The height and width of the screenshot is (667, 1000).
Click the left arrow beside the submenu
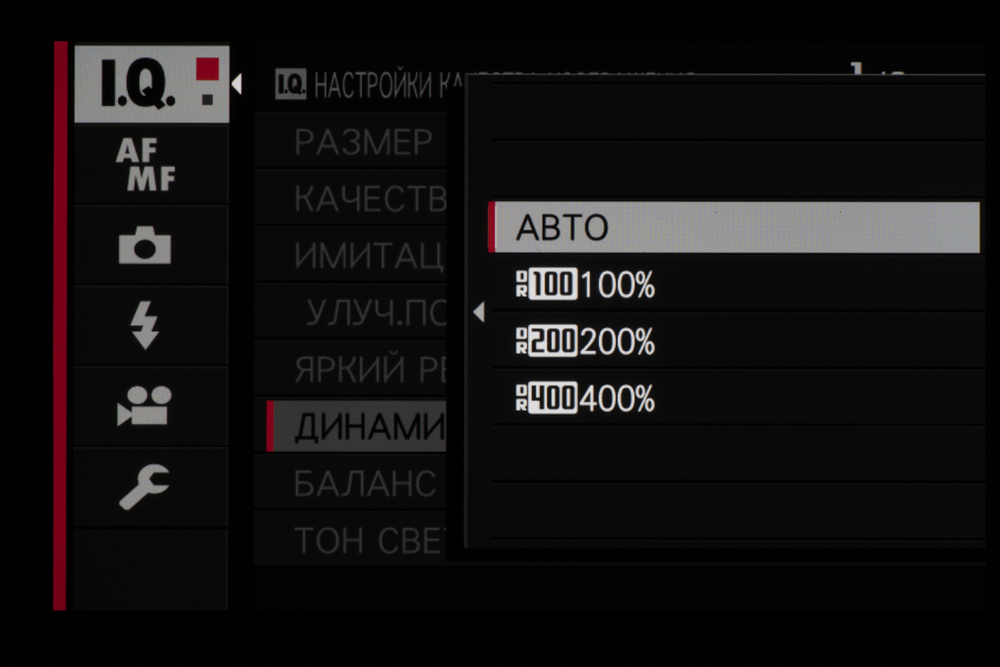click(478, 313)
